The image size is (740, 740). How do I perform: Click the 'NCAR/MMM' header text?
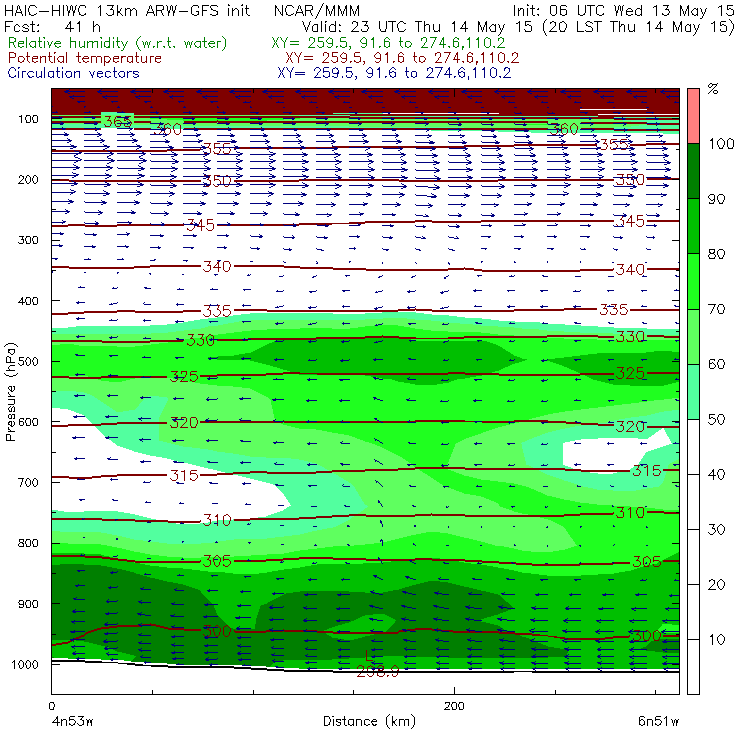pos(317,11)
